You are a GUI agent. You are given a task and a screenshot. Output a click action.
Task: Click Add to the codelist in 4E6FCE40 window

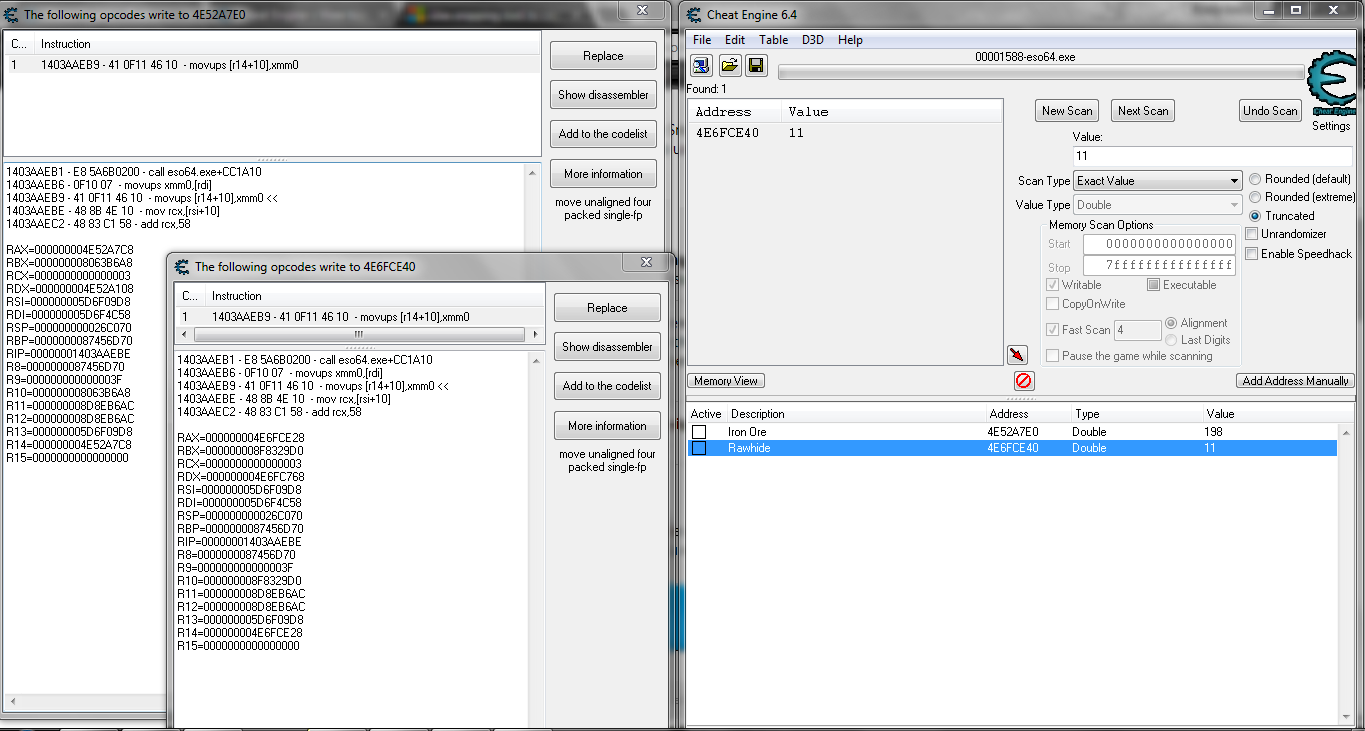coord(607,386)
